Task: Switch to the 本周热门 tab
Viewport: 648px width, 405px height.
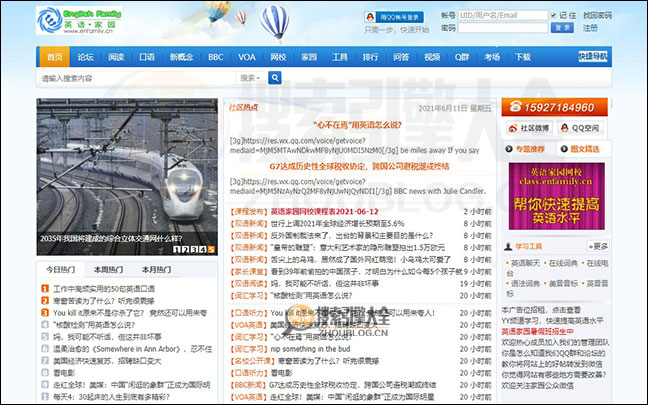Action: point(110,270)
